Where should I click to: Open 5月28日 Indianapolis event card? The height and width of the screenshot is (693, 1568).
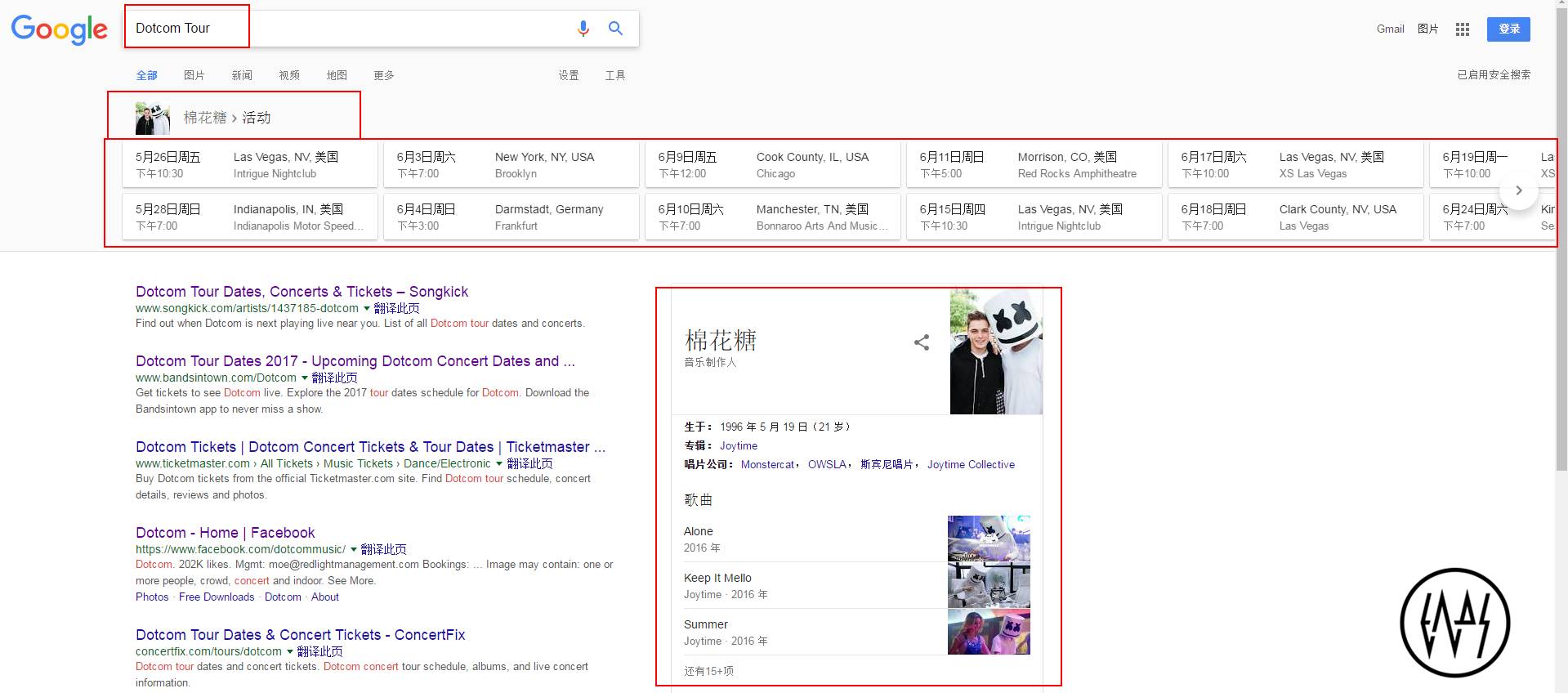[250, 217]
